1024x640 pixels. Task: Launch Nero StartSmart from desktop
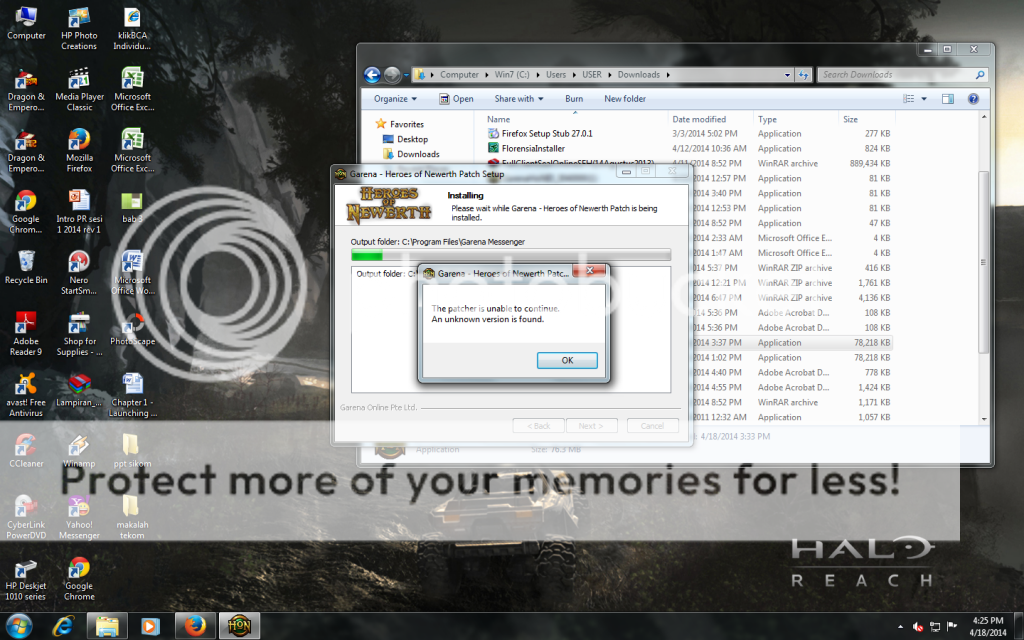click(79, 273)
